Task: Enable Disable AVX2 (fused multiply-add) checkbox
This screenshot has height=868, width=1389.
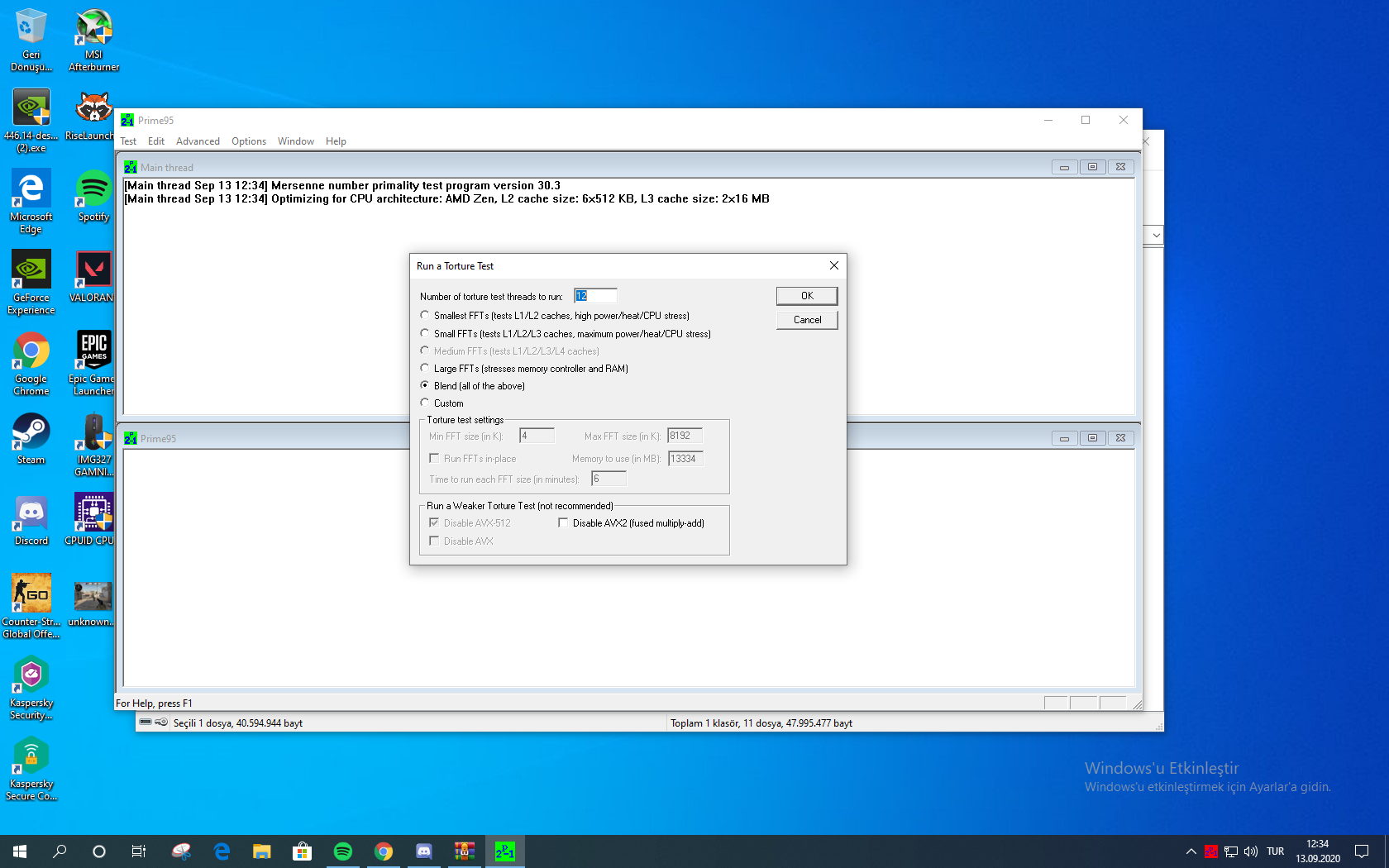Action: 563,522
